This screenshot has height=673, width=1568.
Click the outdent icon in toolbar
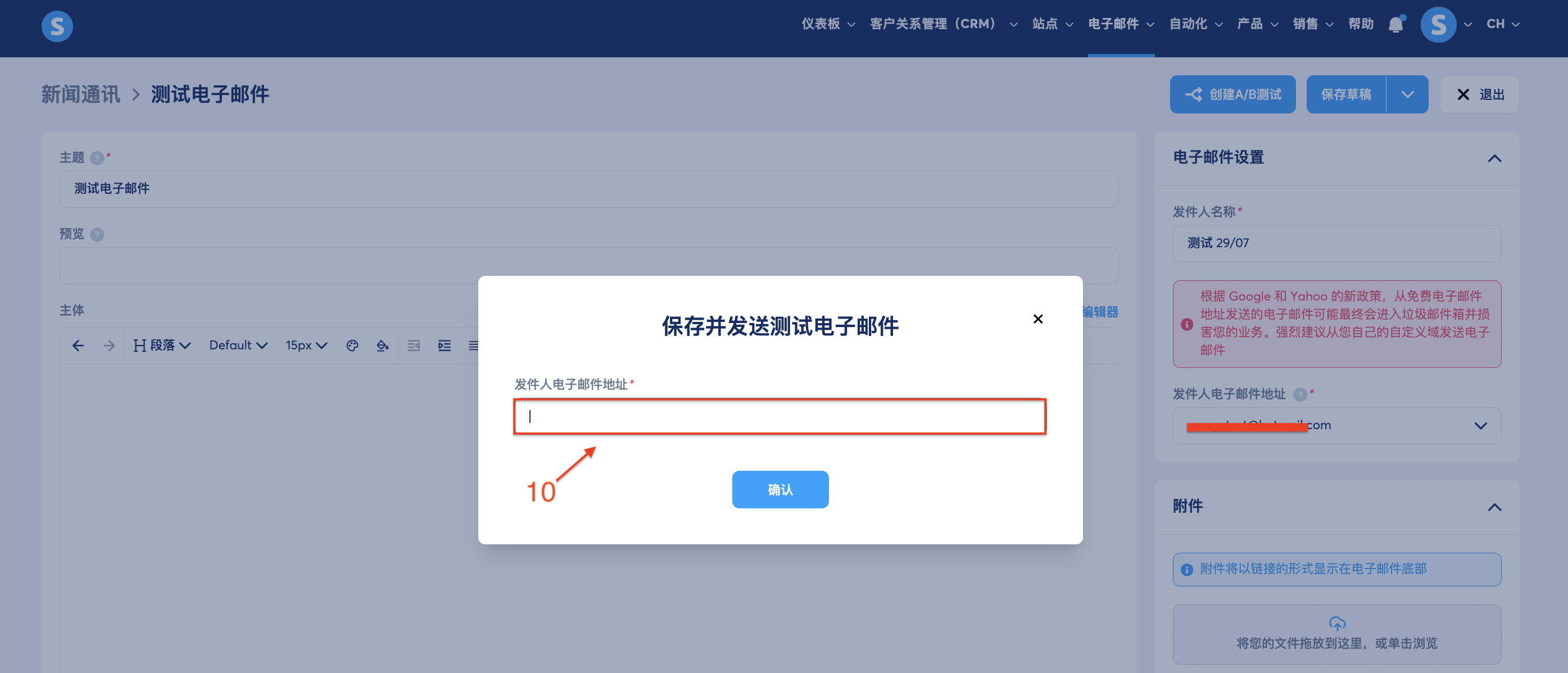coord(413,345)
